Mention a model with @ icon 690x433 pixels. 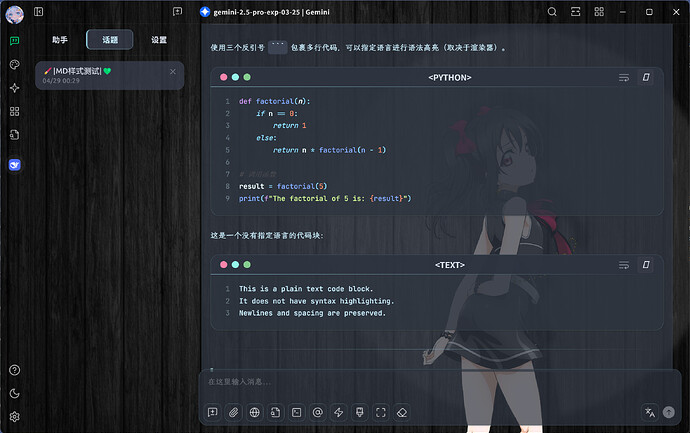pos(318,412)
